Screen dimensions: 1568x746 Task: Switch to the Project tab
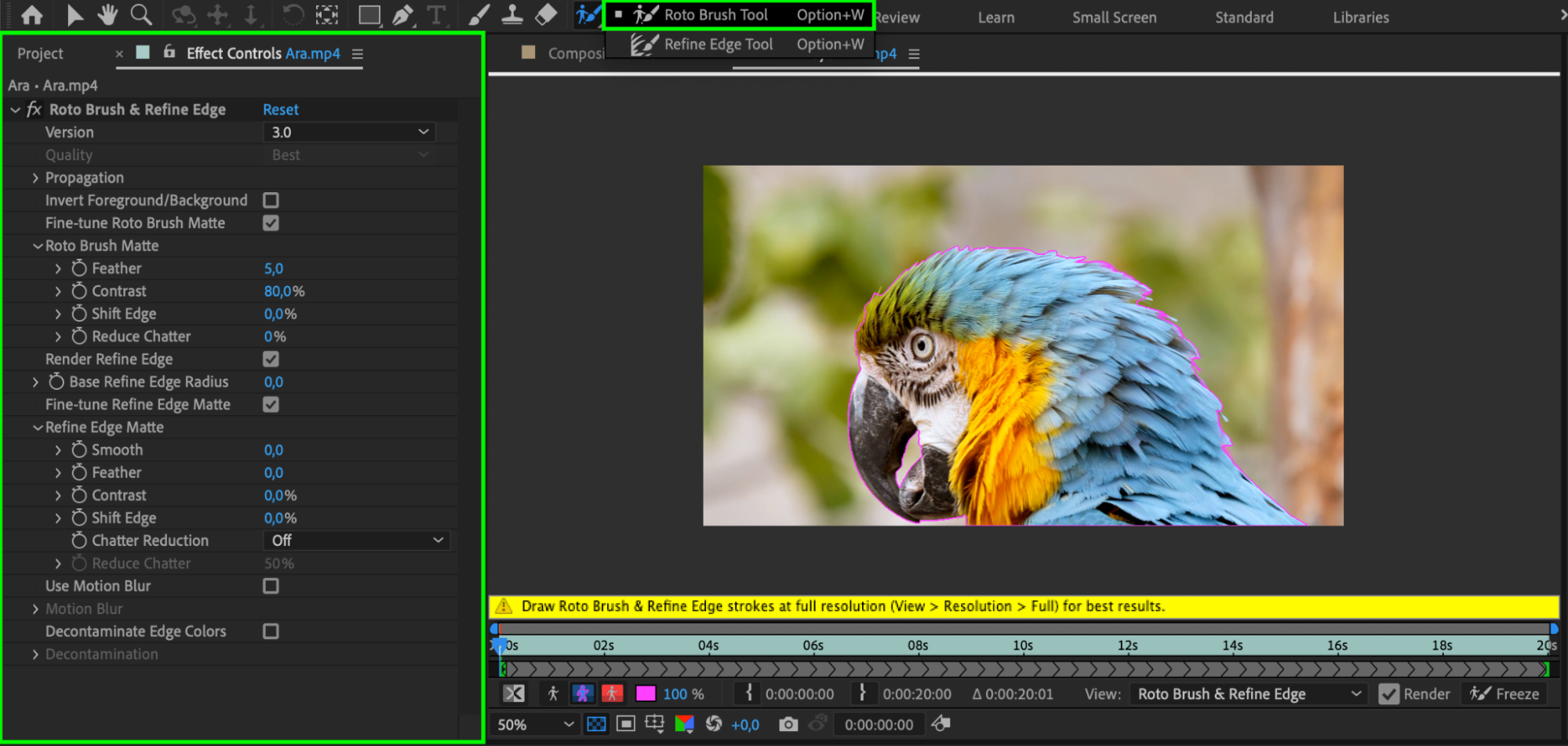pyautogui.click(x=40, y=53)
